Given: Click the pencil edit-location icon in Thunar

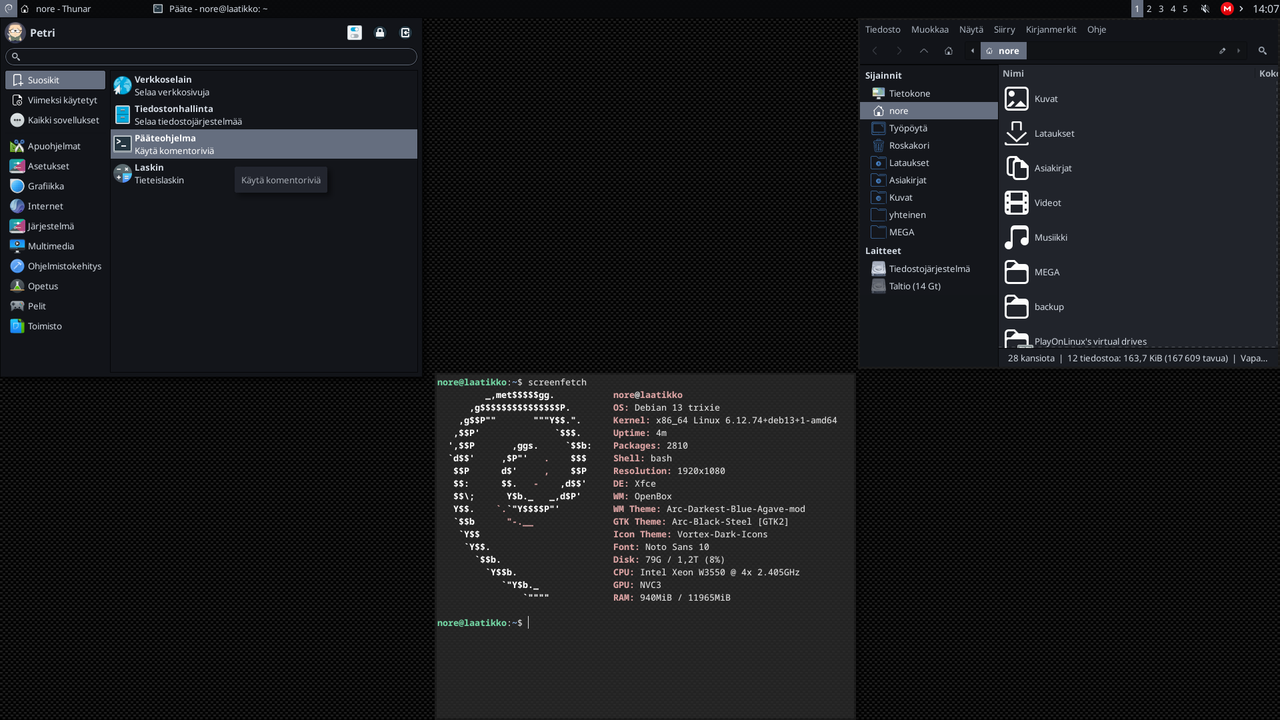Looking at the screenshot, I should 1222,51.
